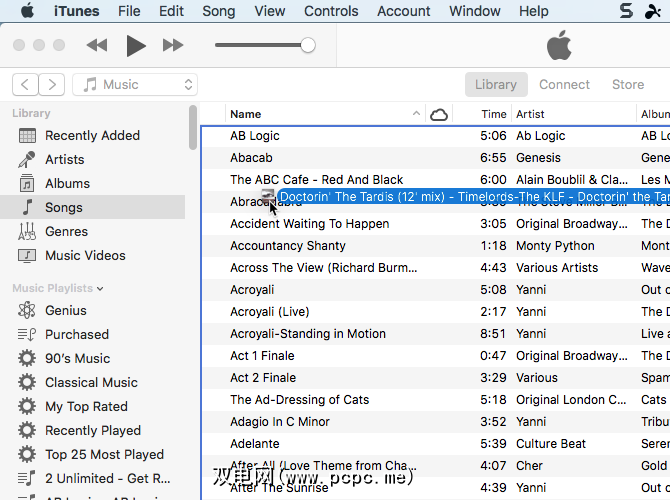The image size is (670, 500).
Task: Skip back with the Rewind button
Action: pyautogui.click(x=97, y=45)
